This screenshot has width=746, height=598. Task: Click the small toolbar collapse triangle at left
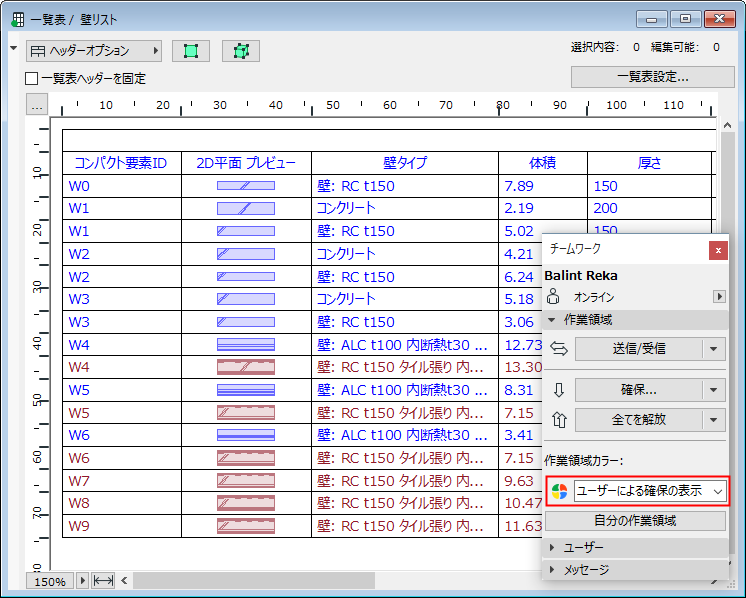(x=14, y=48)
